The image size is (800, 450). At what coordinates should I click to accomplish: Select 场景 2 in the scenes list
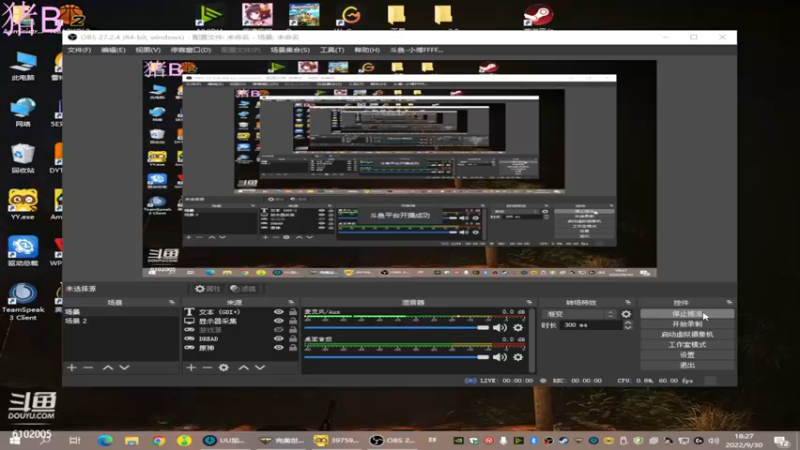120,321
